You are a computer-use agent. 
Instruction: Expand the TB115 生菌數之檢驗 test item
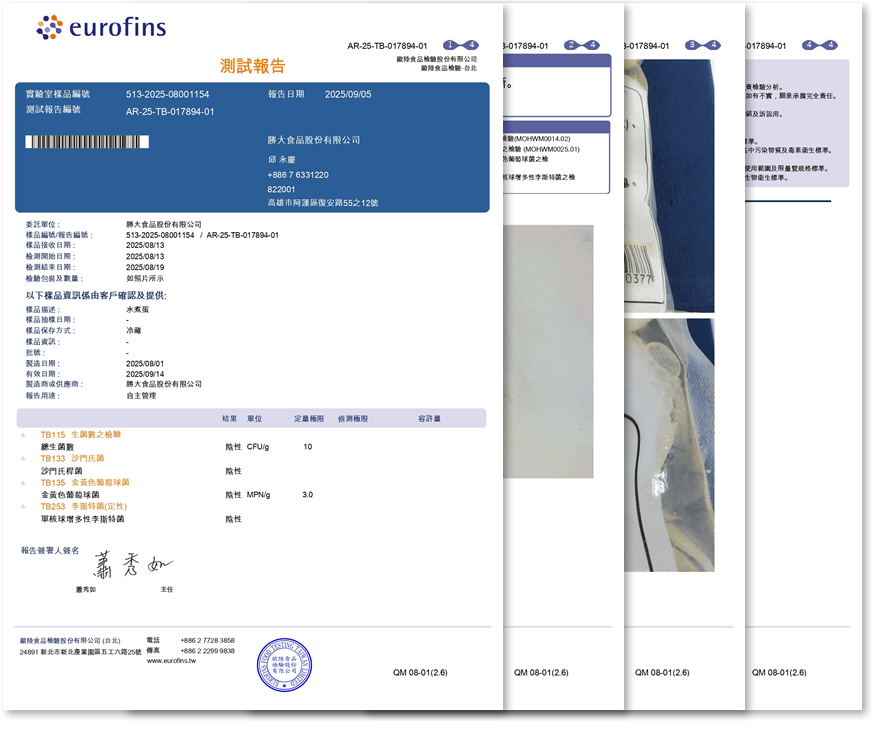[24, 435]
